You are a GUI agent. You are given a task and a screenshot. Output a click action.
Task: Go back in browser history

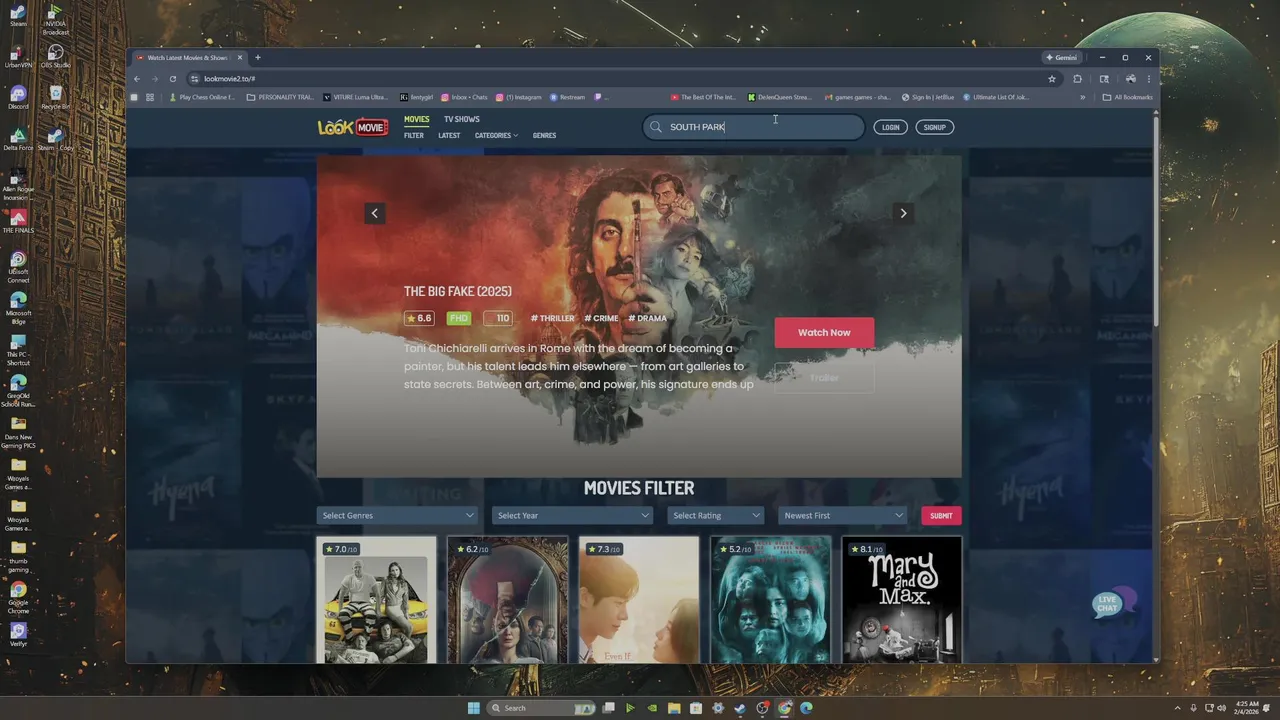coord(138,79)
